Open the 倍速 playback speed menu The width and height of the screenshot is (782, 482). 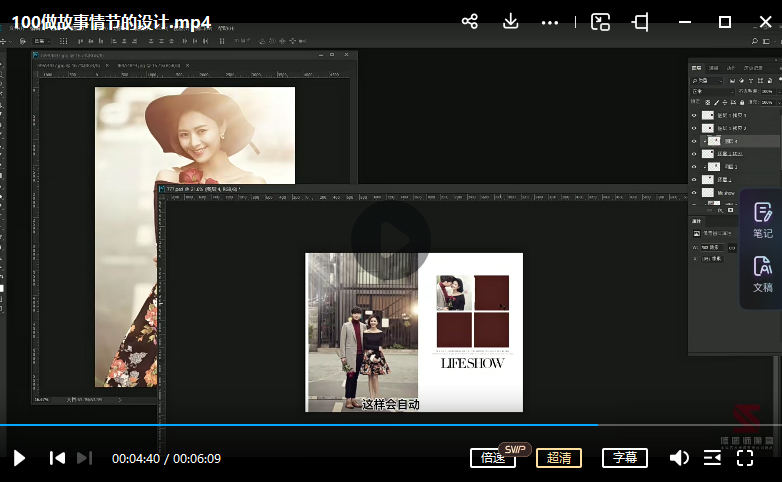493,458
